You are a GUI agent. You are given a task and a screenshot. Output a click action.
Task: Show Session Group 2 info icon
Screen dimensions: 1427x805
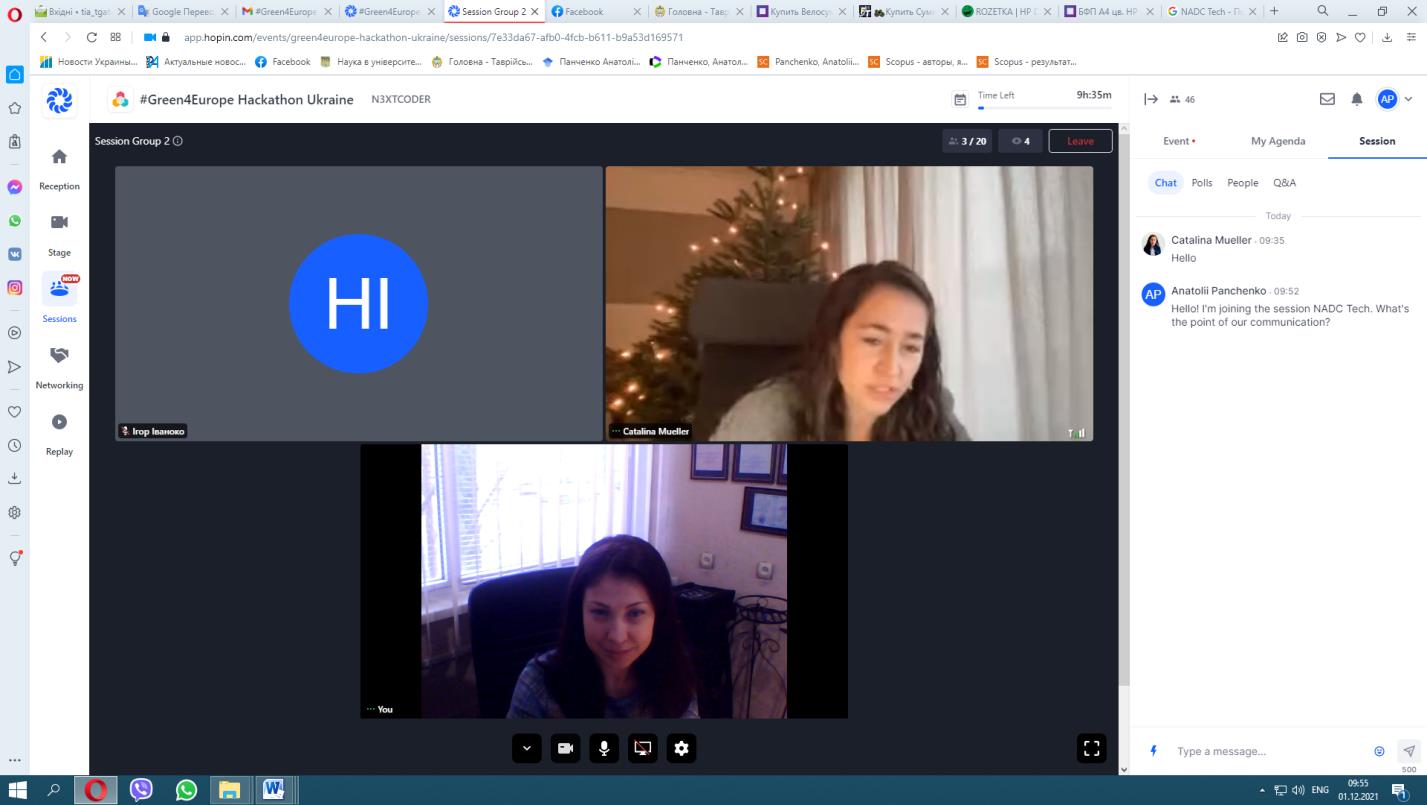coord(178,141)
